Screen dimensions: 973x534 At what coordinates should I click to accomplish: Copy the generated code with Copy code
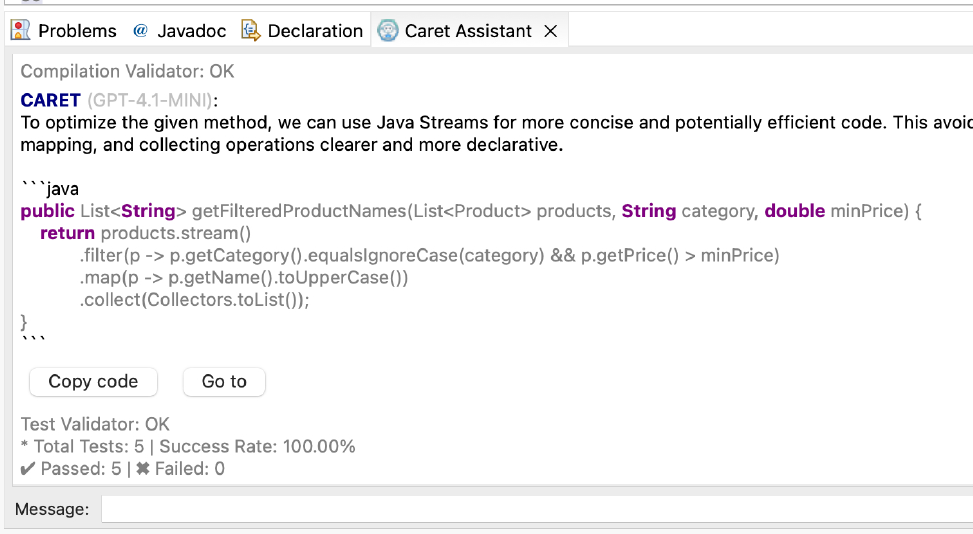pos(93,381)
